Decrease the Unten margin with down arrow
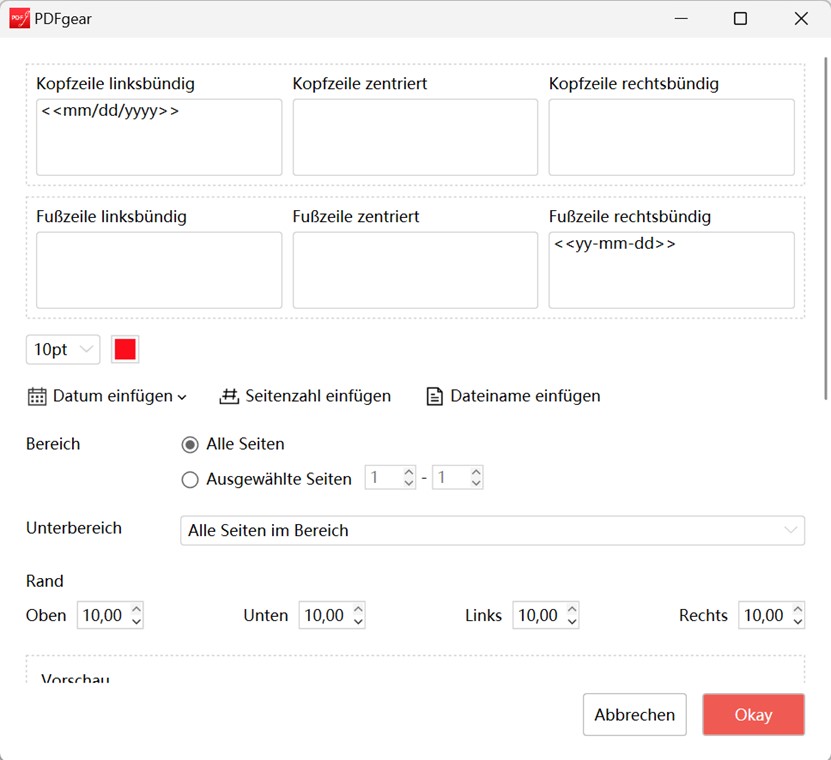Viewport: 831px width, 760px height. point(358,622)
